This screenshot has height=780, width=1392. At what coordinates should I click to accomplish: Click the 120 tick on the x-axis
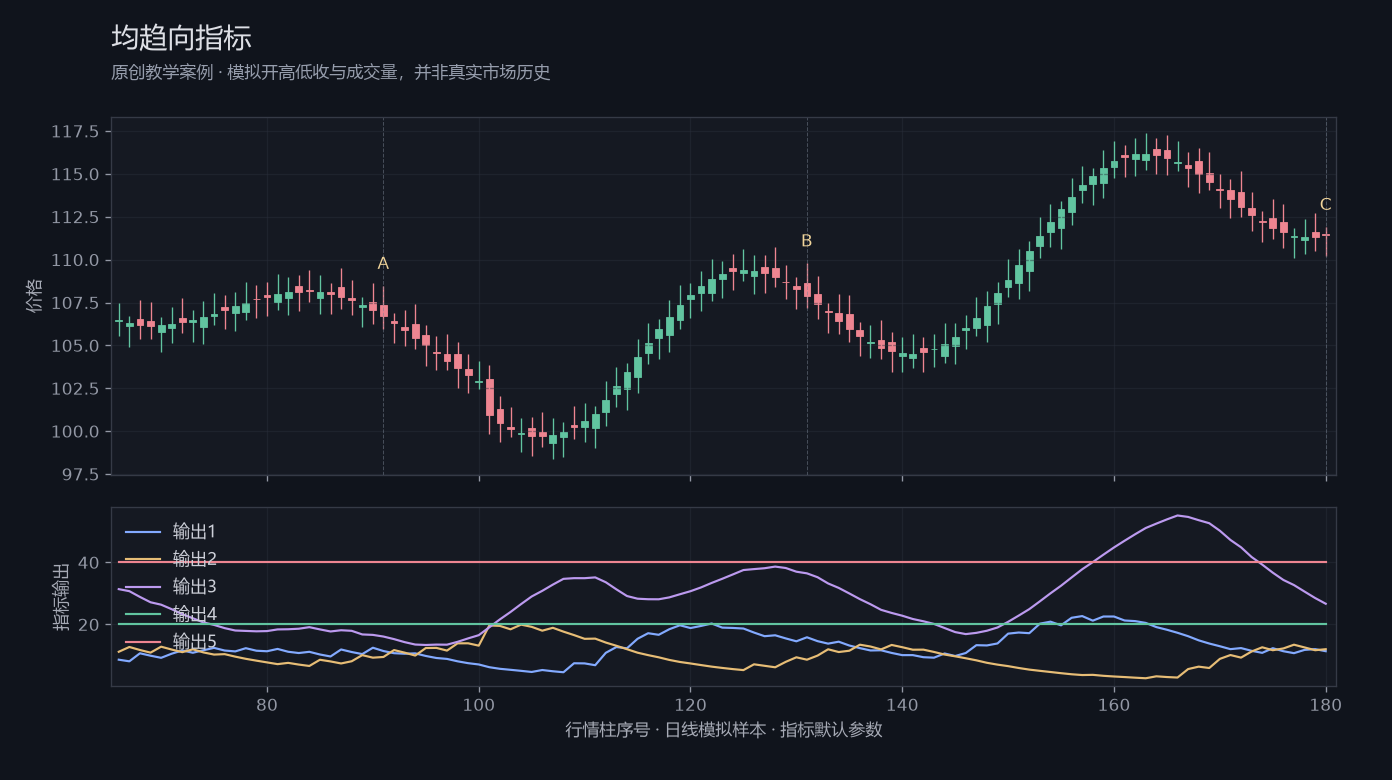[690, 703]
